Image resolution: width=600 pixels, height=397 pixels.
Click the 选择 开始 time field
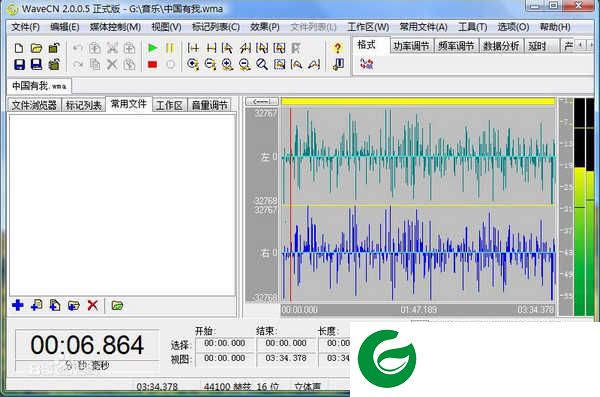(224, 343)
